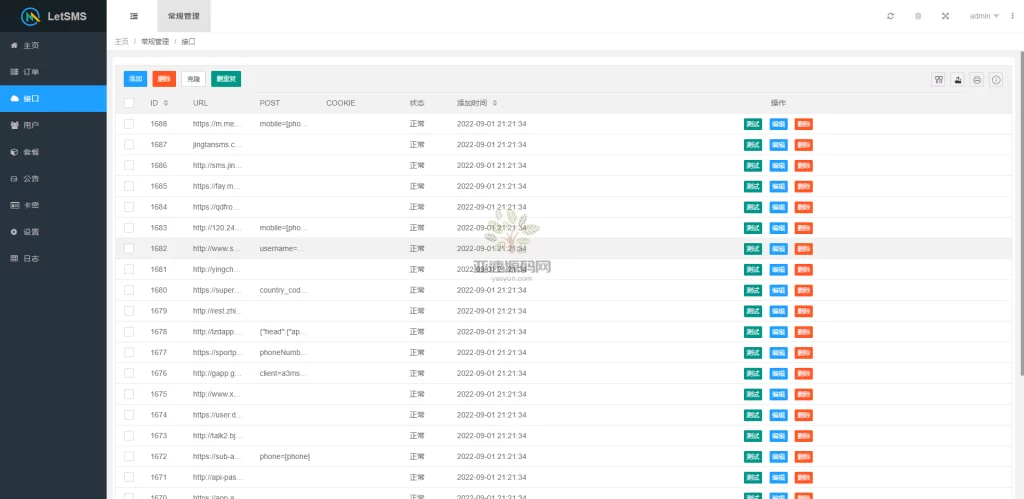The width and height of the screenshot is (1024, 499).
Task: Collapse the sidebar with the menu toggle icon
Action: [134, 16]
